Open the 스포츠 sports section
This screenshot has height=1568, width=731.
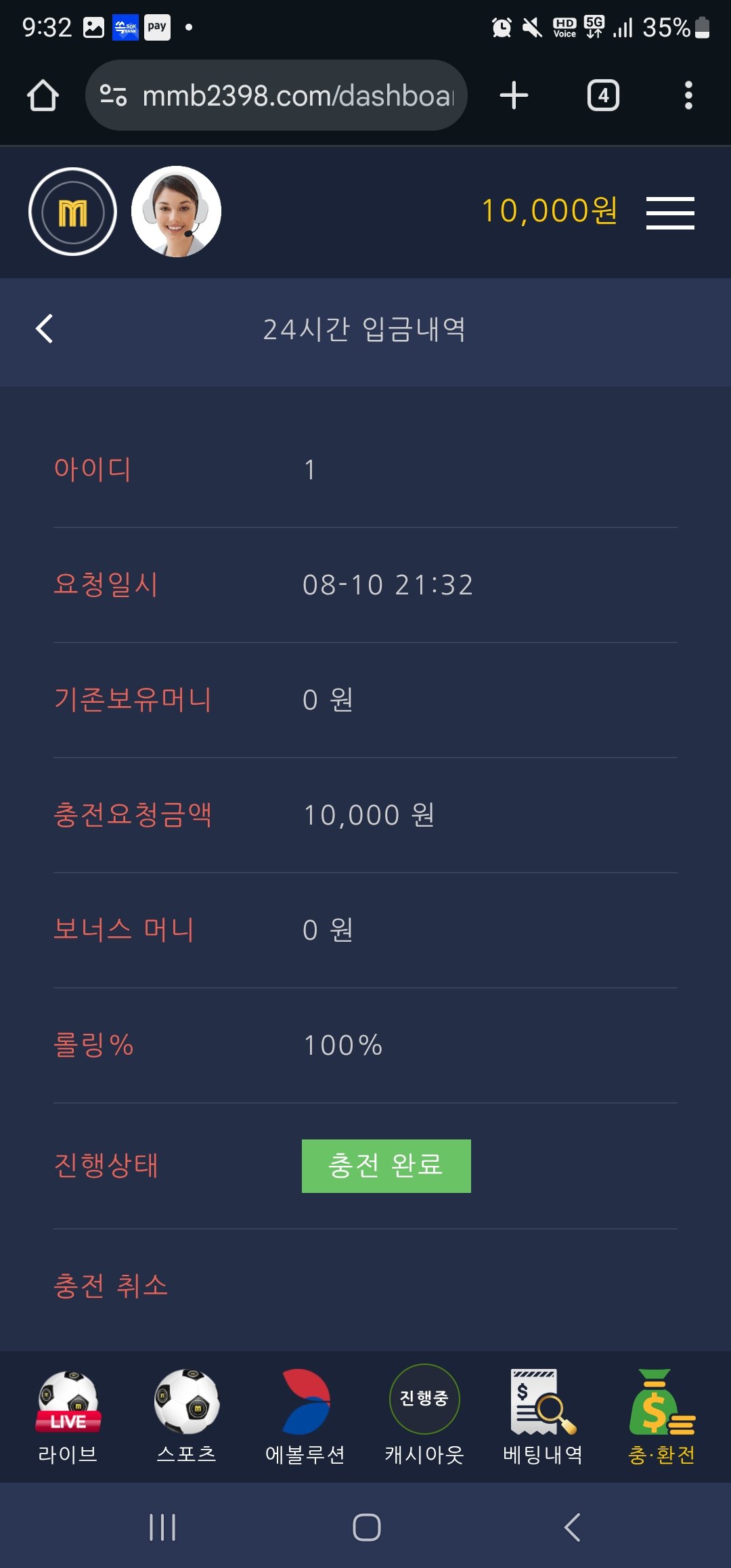[x=187, y=1416]
